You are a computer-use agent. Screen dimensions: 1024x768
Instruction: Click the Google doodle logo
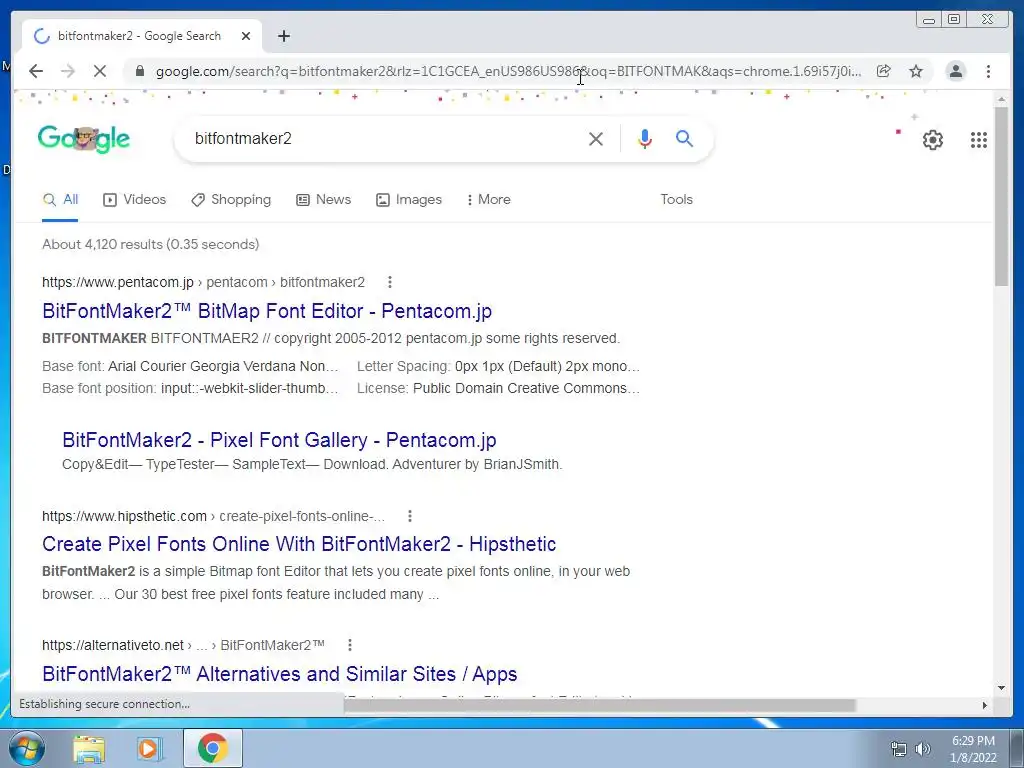[x=84, y=138]
